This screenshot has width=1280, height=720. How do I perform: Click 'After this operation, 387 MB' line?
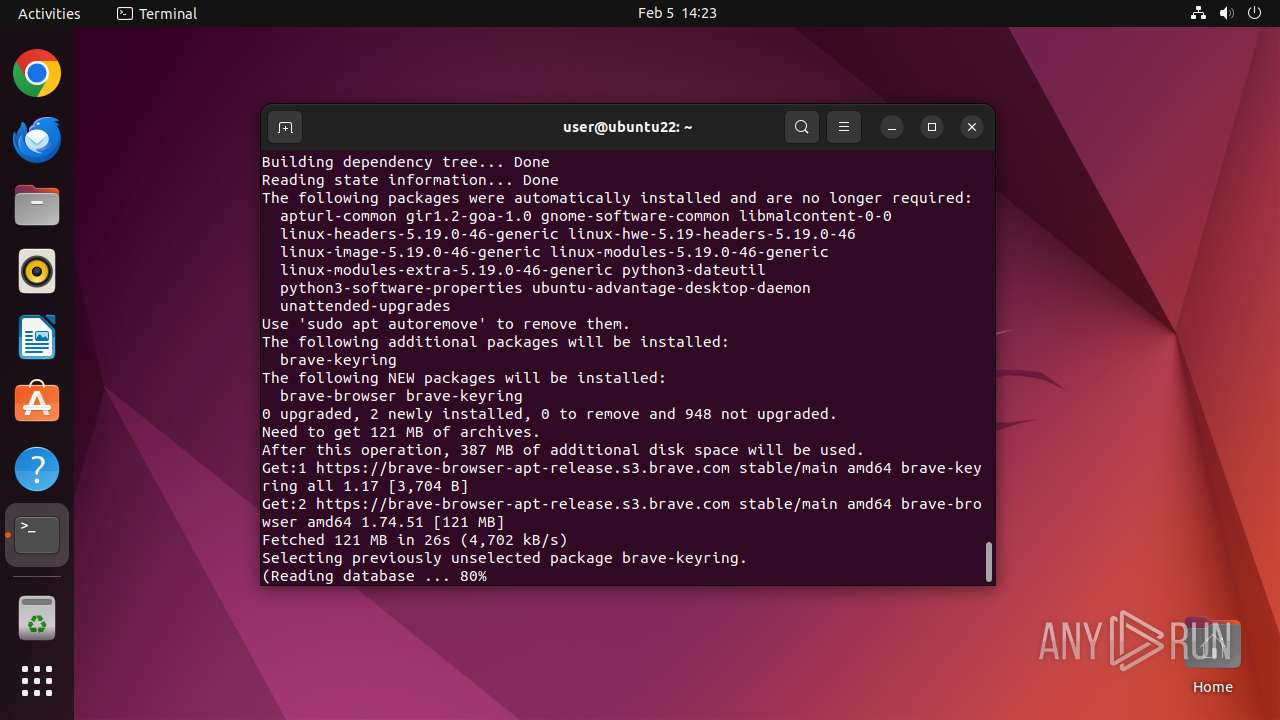[x=563, y=450]
